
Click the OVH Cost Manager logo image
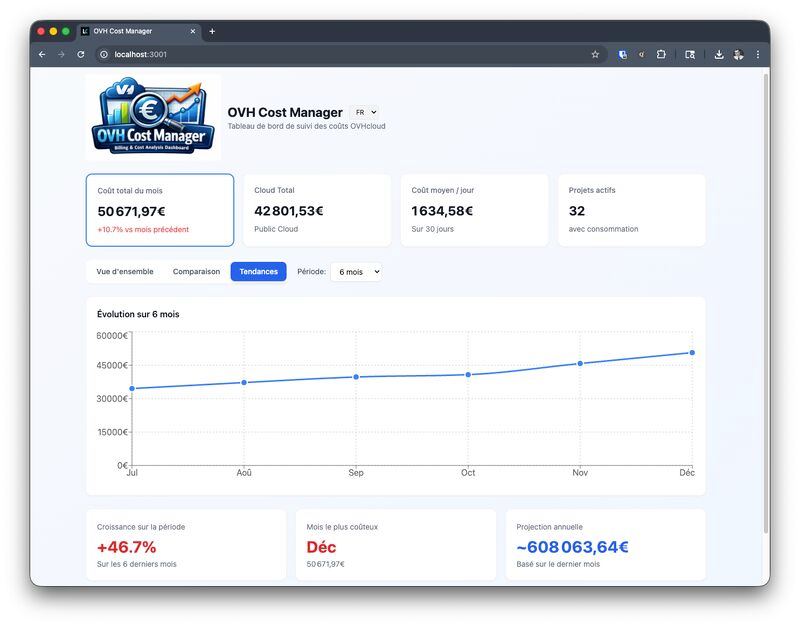coord(153,117)
